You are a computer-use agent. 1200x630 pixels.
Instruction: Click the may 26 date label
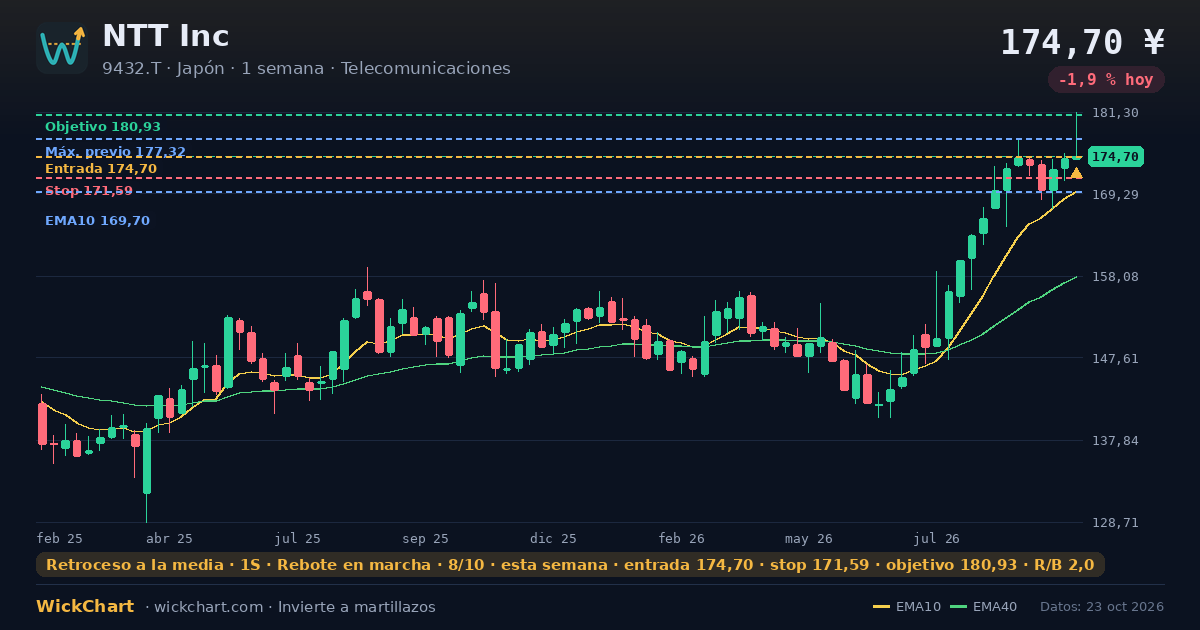[x=810, y=538]
